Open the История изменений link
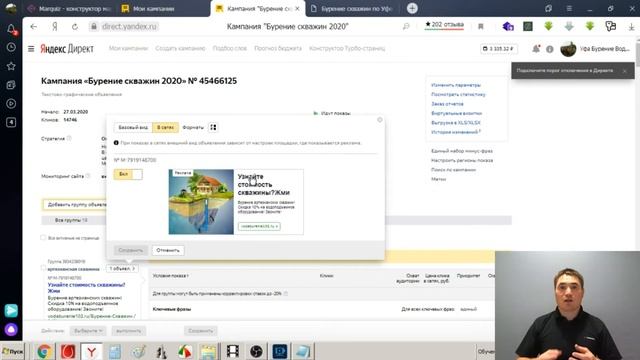The width and height of the screenshot is (640, 360). pyautogui.click(x=455, y=132)
